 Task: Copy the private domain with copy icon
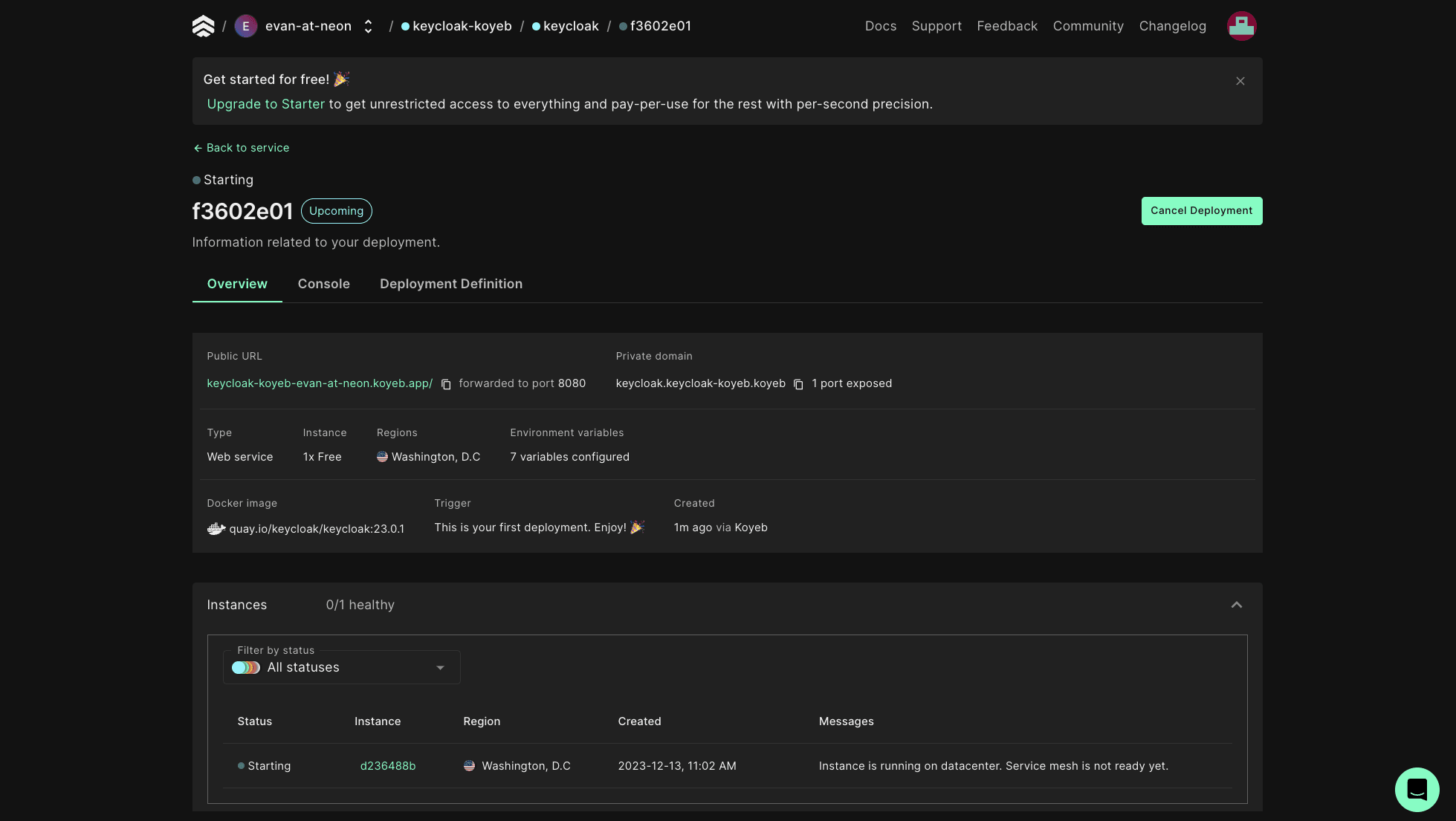(798, 384)
